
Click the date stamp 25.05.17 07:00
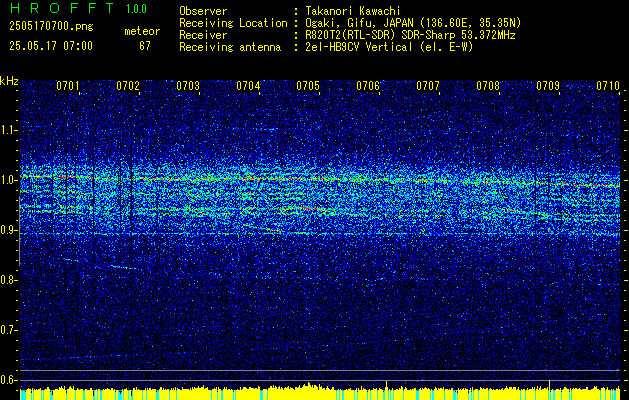tap(51, 46)
